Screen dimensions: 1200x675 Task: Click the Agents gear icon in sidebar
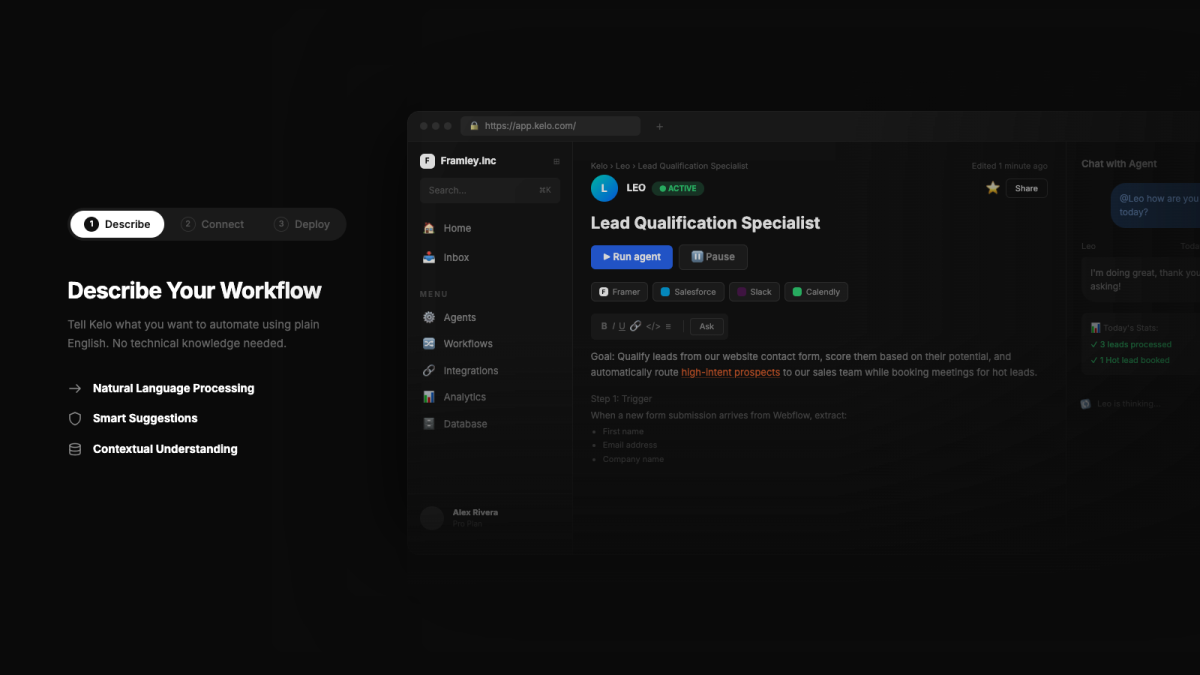(429, 317)
